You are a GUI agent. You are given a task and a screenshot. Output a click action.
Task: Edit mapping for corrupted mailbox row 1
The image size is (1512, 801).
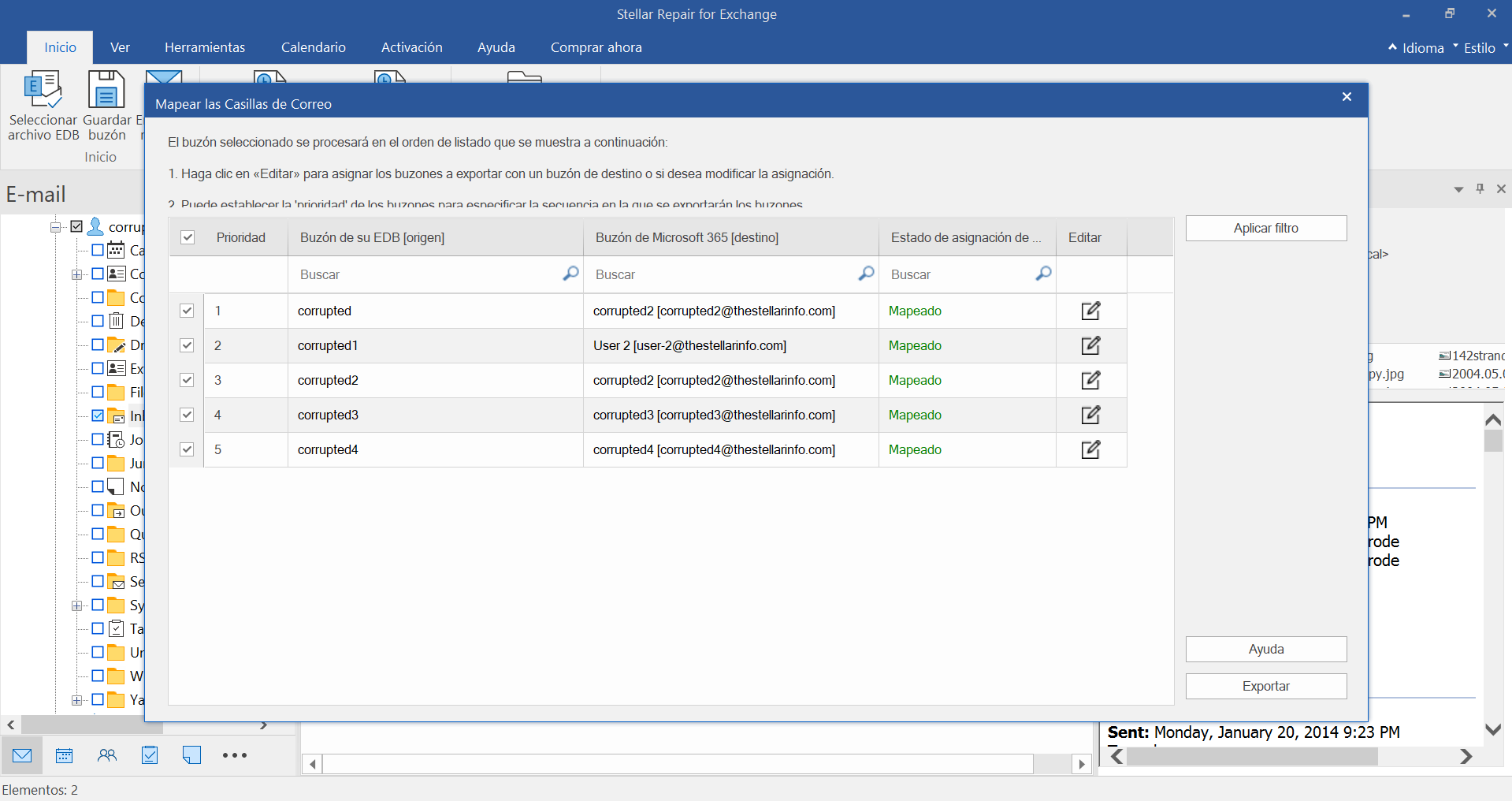pos(1090,311)
